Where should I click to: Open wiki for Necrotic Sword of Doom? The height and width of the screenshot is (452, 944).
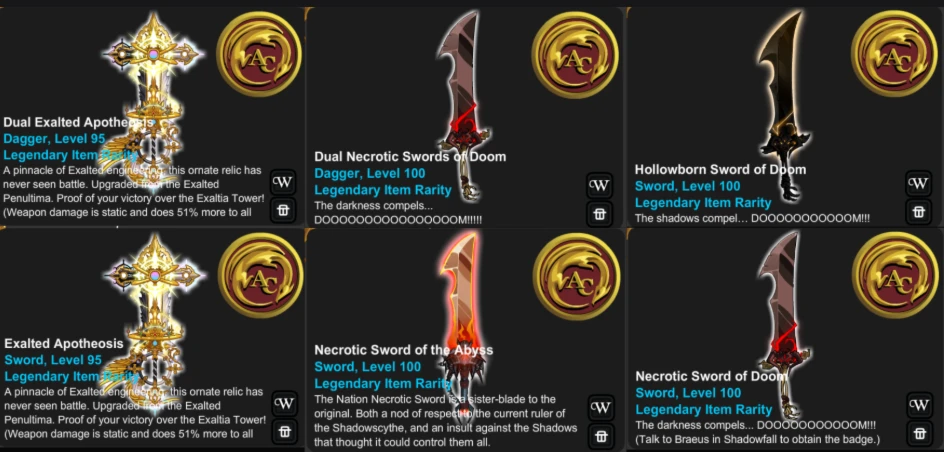(x=919, y=404)
